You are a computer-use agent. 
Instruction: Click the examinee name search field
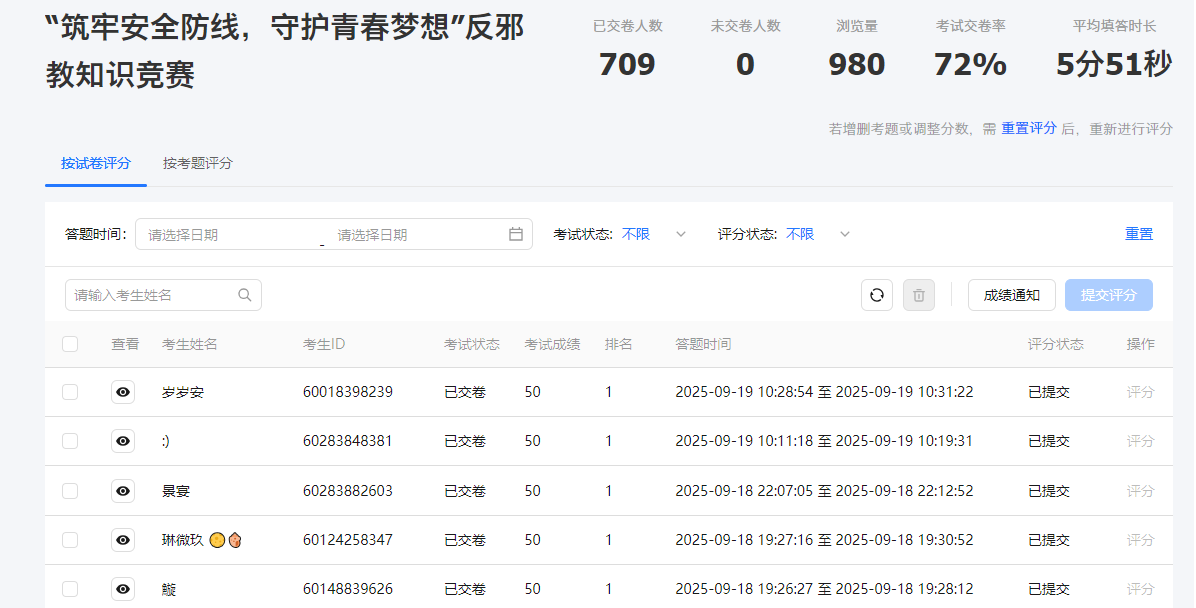(152, 295)
